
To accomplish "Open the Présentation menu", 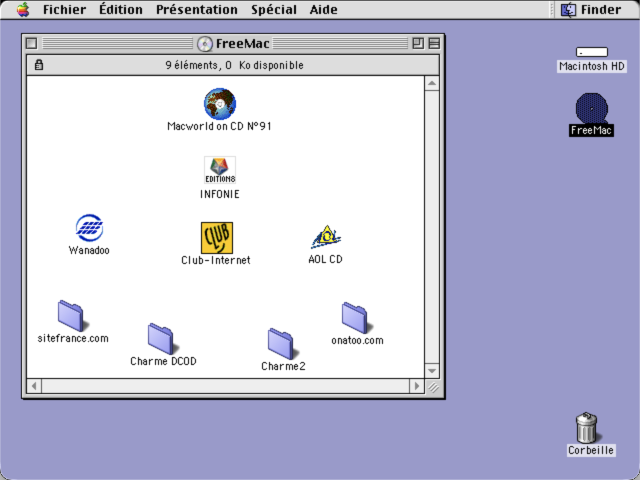I will pos(197,9).
